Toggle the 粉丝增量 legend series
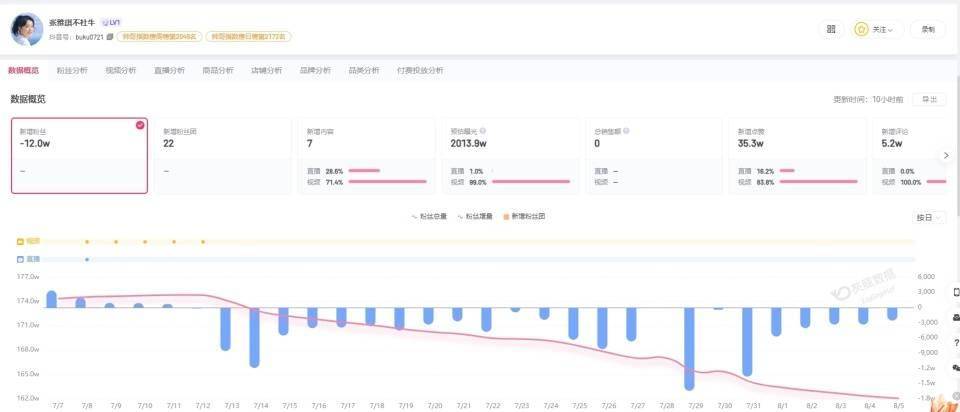This screenshot has width=960, height=412. (x=474, y=217)
